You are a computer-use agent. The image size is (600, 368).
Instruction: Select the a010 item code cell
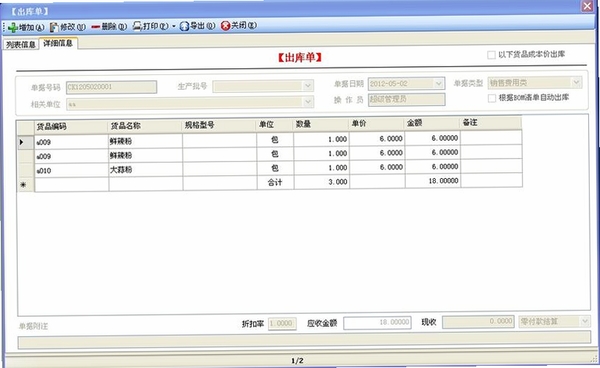coord(72,170)
